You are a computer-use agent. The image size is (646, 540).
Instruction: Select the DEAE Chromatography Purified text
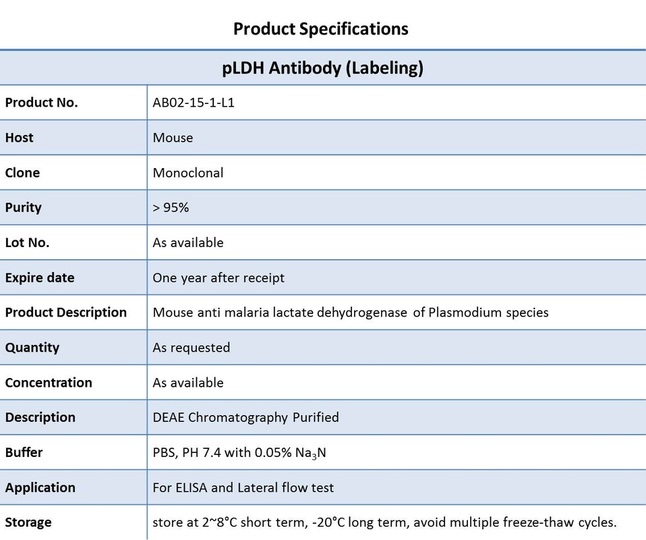(x=246, y=418)
